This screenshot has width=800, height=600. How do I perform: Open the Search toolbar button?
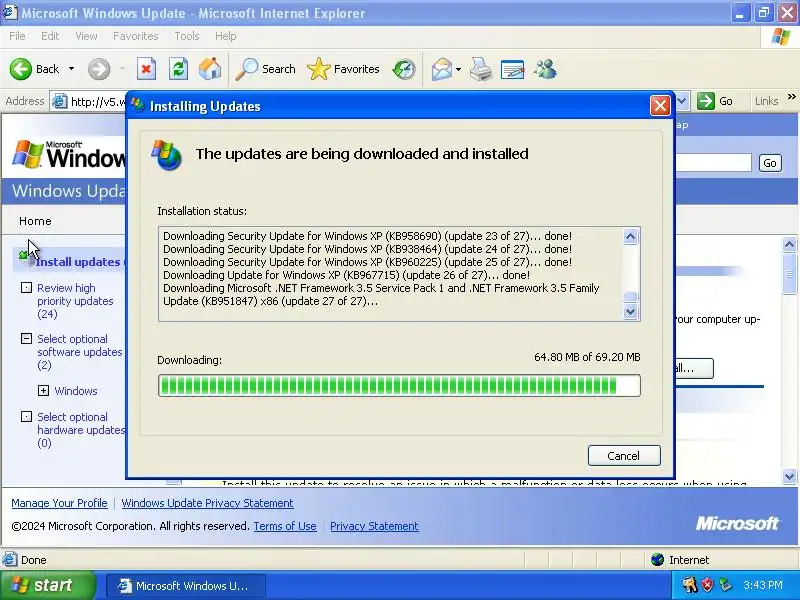click(x=265, y=69)
